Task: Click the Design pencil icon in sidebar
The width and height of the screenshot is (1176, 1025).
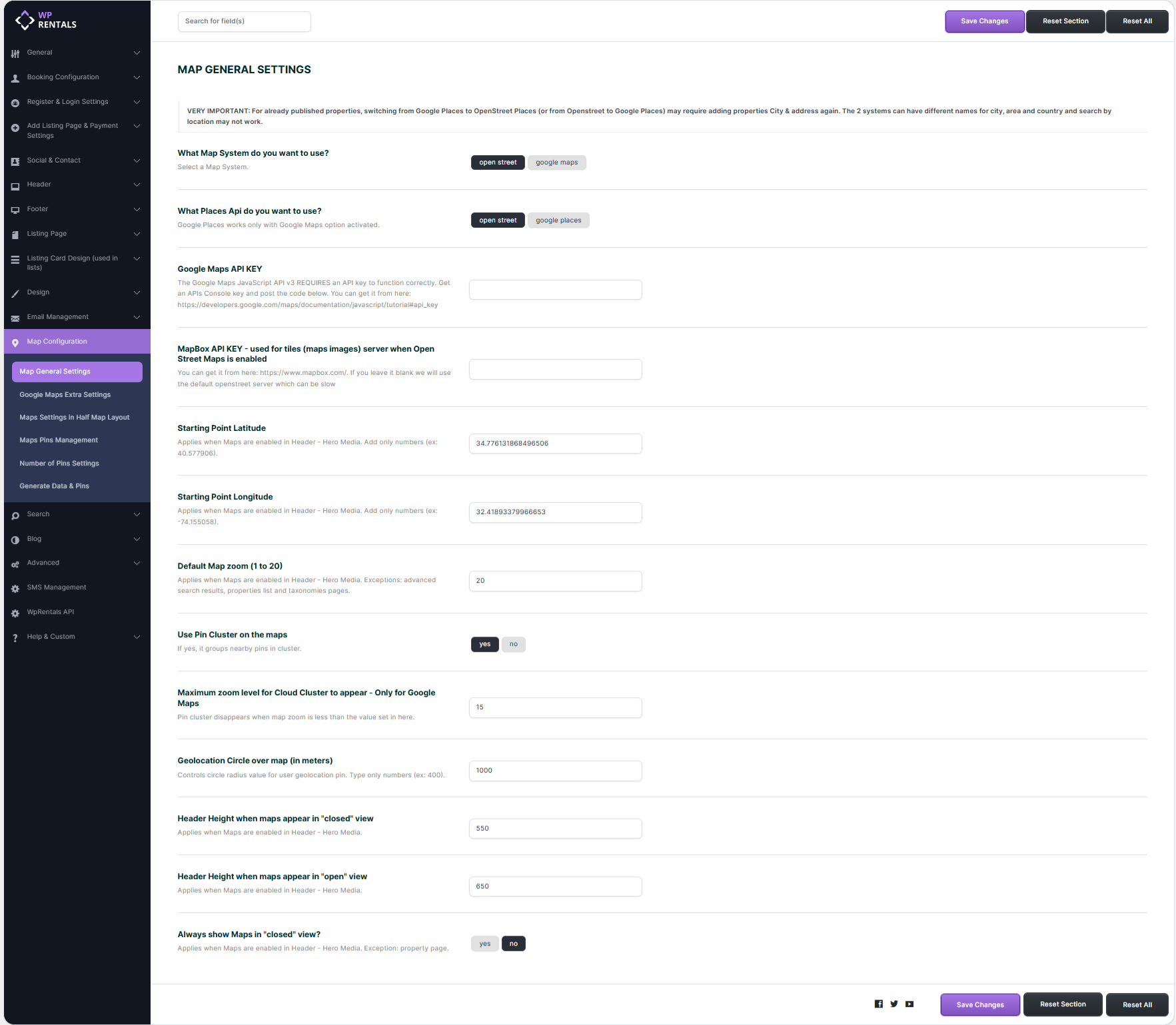Action: click(15, 293)
